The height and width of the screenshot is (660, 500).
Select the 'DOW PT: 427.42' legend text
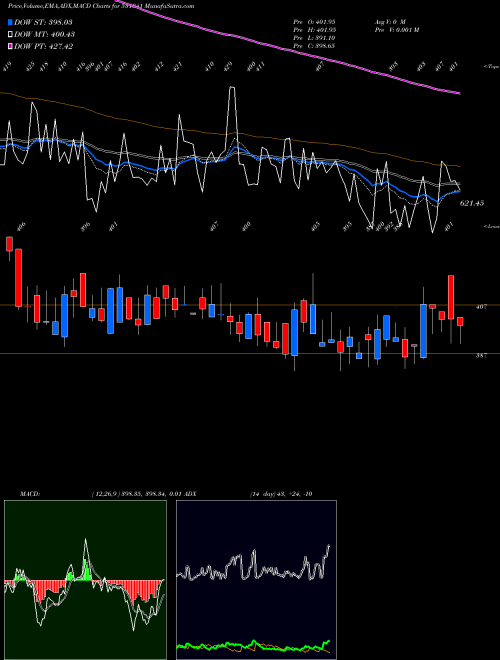[x=44, y=46]
